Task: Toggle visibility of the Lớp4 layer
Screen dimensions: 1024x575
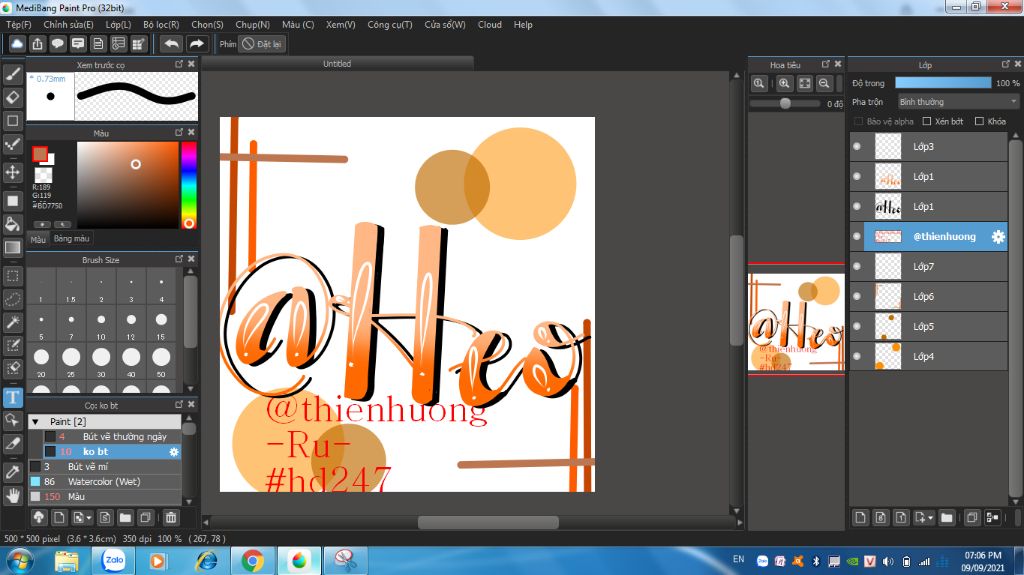Action: (x=857, y=357)
